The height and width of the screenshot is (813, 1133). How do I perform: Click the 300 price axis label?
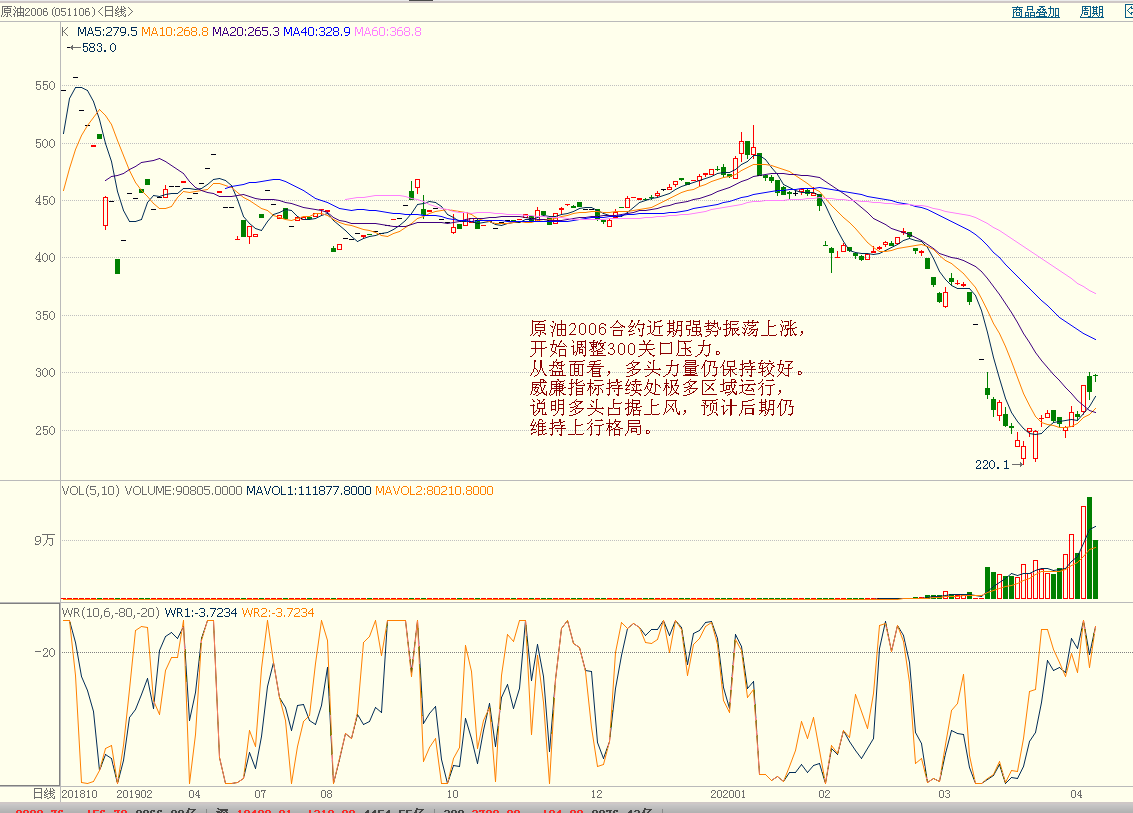45,373
